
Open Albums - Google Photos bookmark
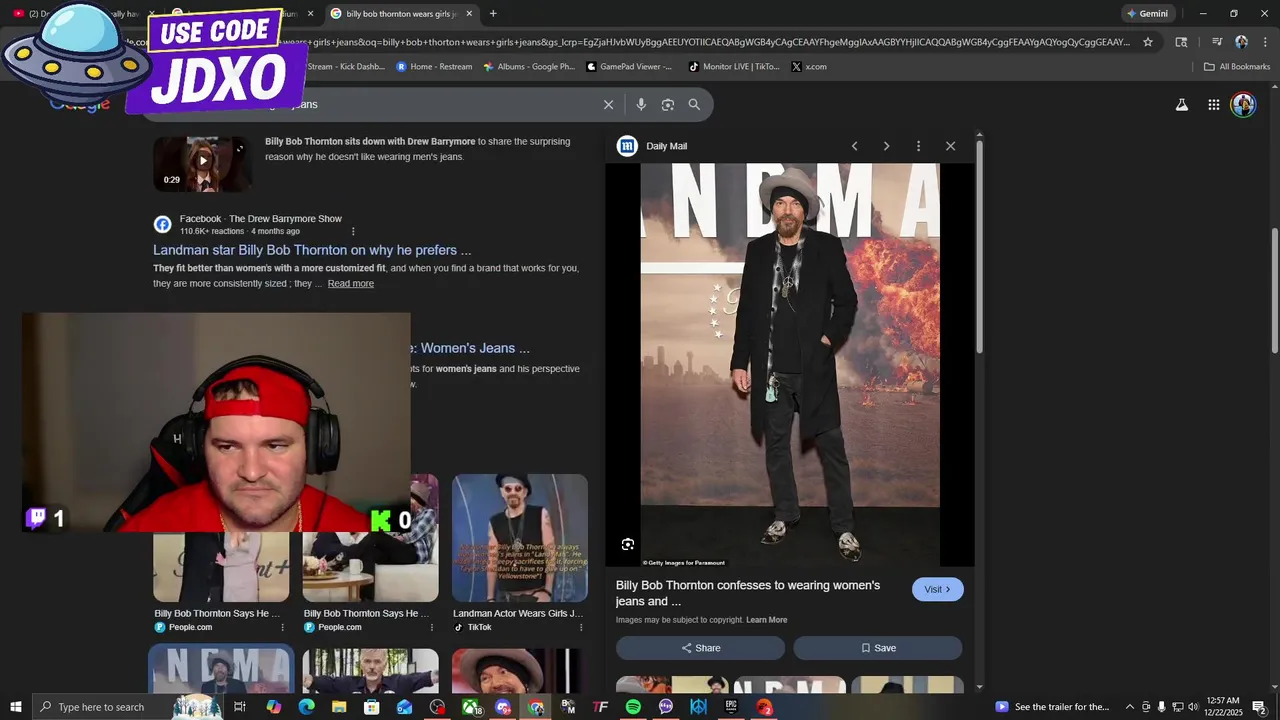pos(529,67)
